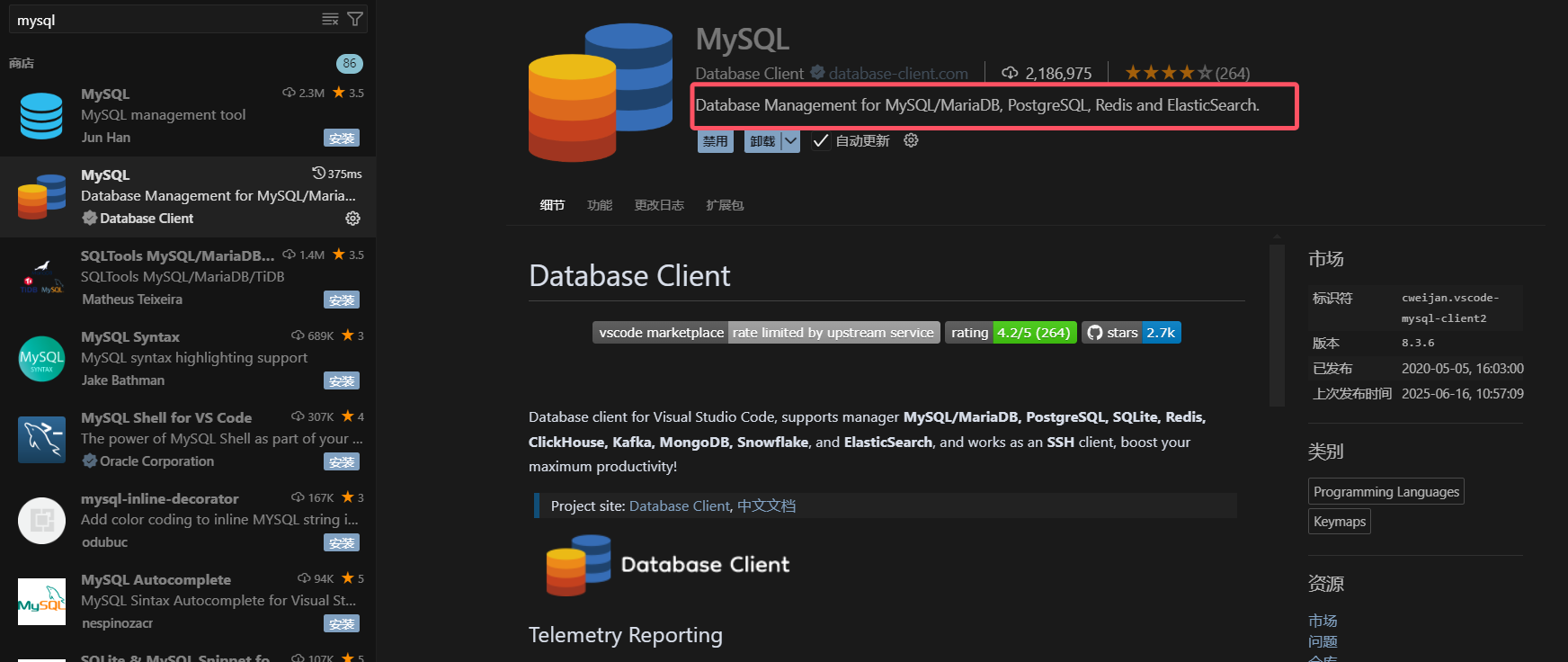1568x662 pixels.
Task: Click the 禁用 disable button
Action: click(x=715, y=141)
